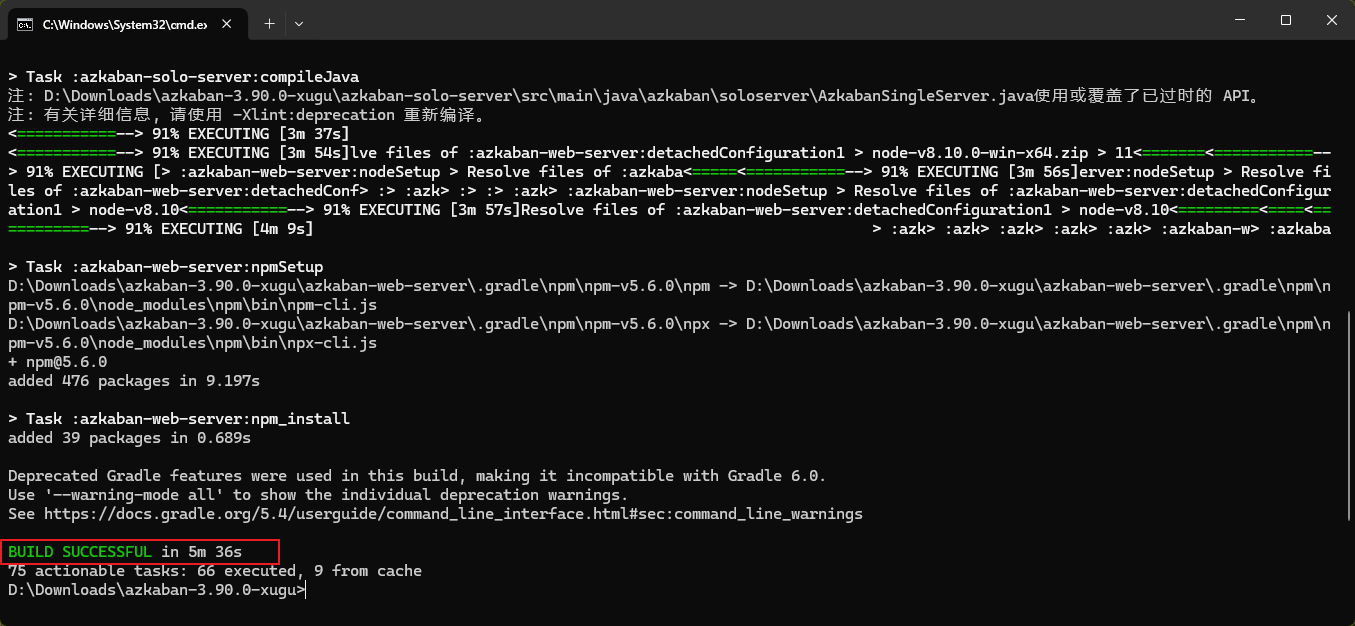Close the terminal window
The width and height of the screenshot is (1355, 626).
point(1332,21)
